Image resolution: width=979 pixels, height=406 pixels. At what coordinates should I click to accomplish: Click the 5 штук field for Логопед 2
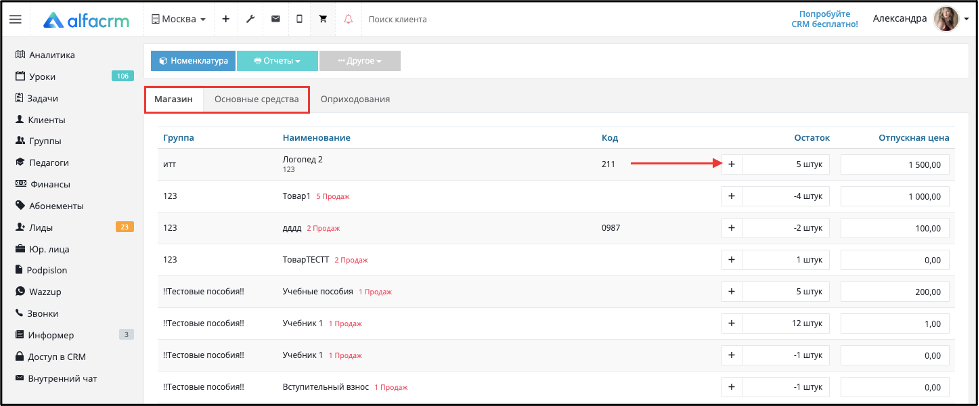(x=786, y=165)
